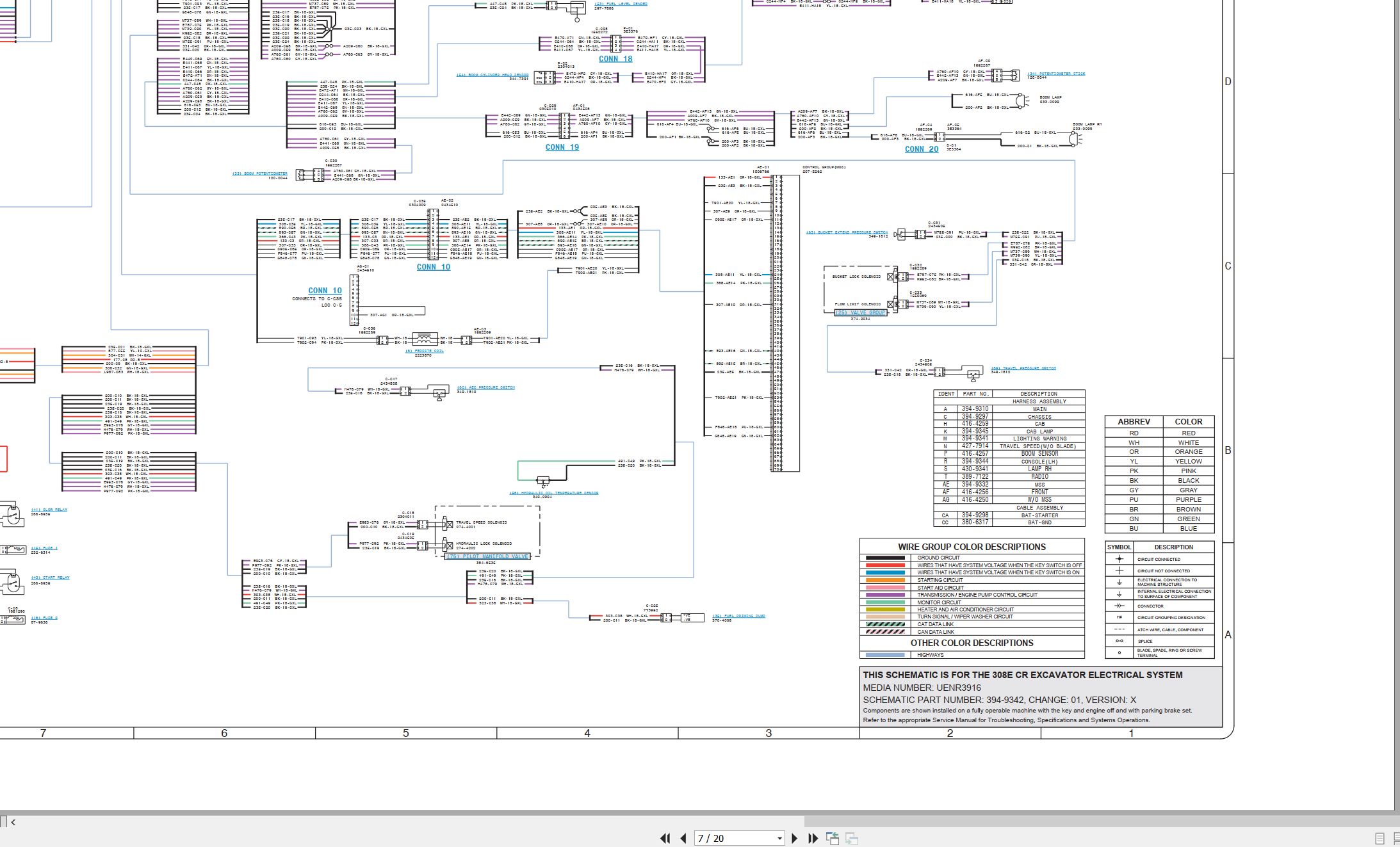Click the Fuel Priming Pump link
Screen dimensions: 1400x847
[739, 616]
